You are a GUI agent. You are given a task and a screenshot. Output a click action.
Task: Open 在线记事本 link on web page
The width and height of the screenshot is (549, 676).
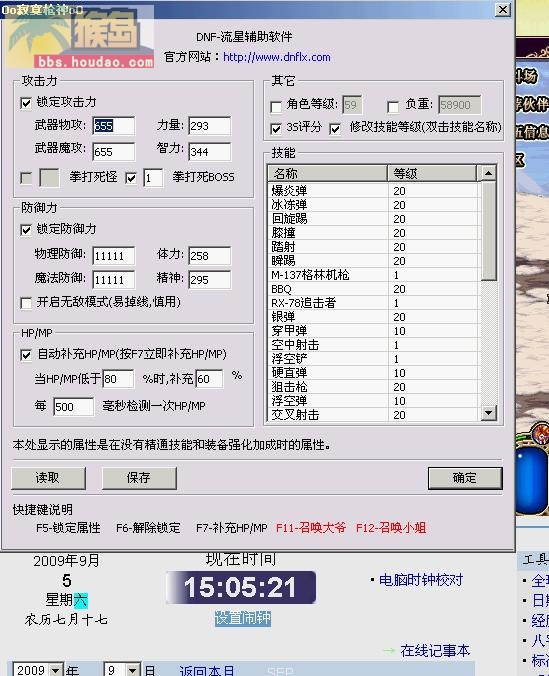tap(435, 651)
